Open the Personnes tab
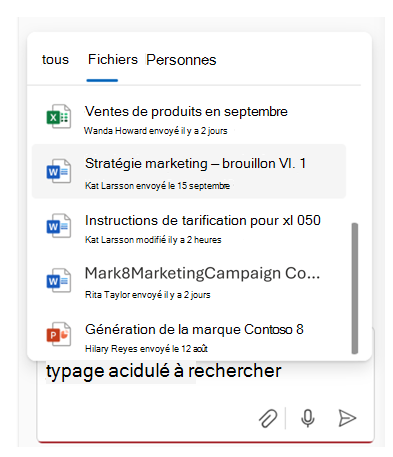Viewport: 393px width, 457px height. [181, 60]
